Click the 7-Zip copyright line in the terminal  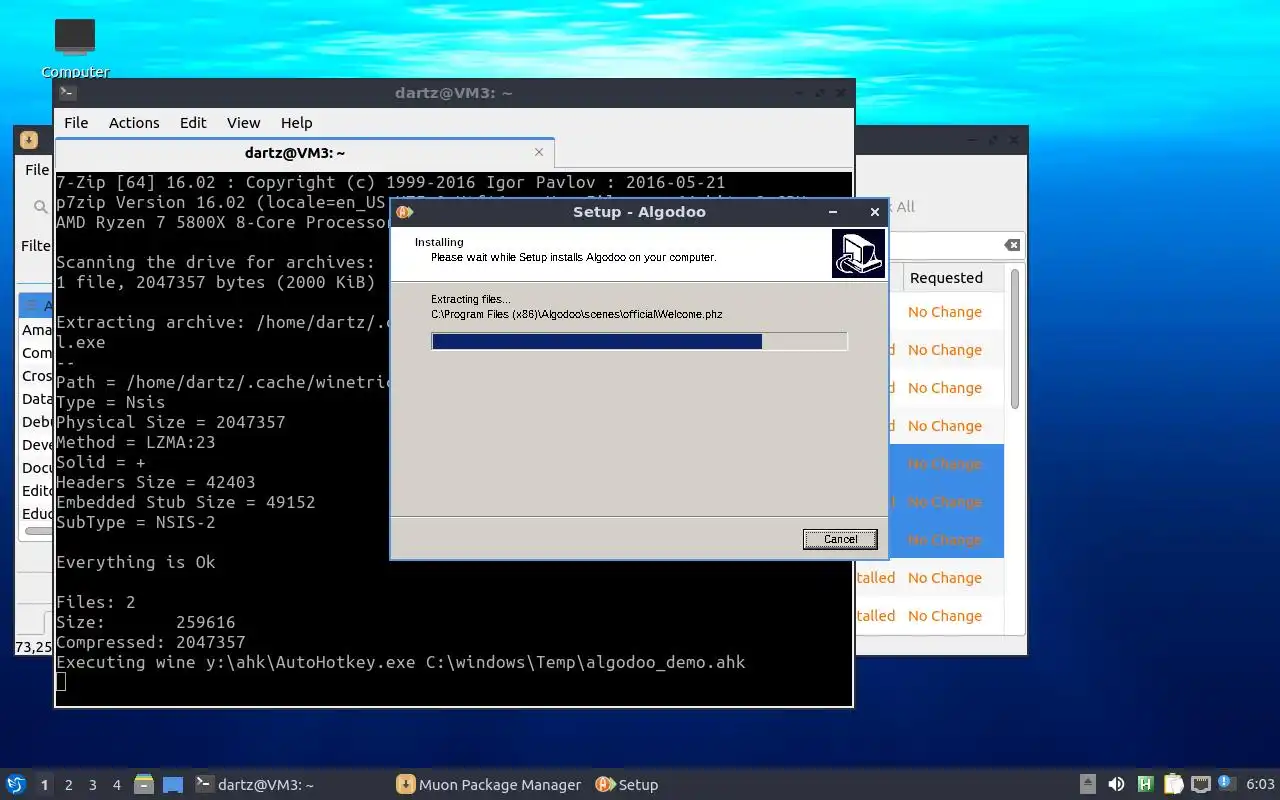(390, 182)
